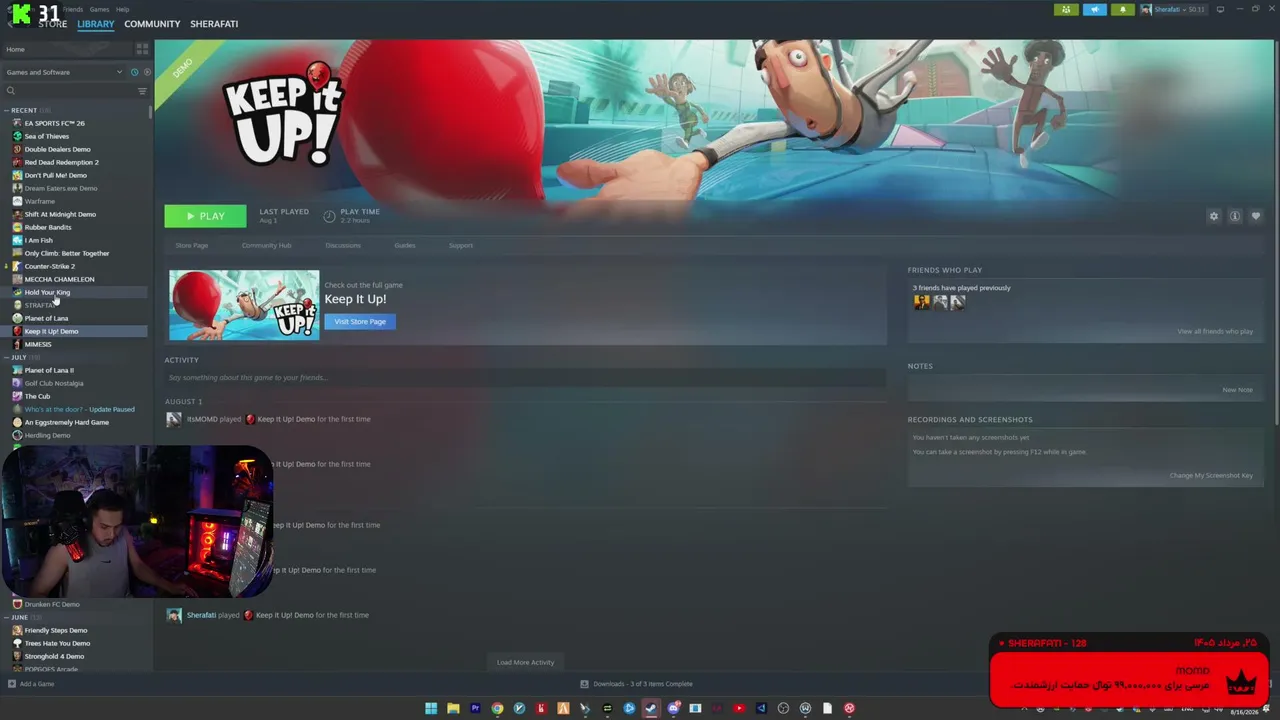Open ItsMOMD profile from activity feed
The width and height of the screenshot is (1280, 720).
[202, 419]
